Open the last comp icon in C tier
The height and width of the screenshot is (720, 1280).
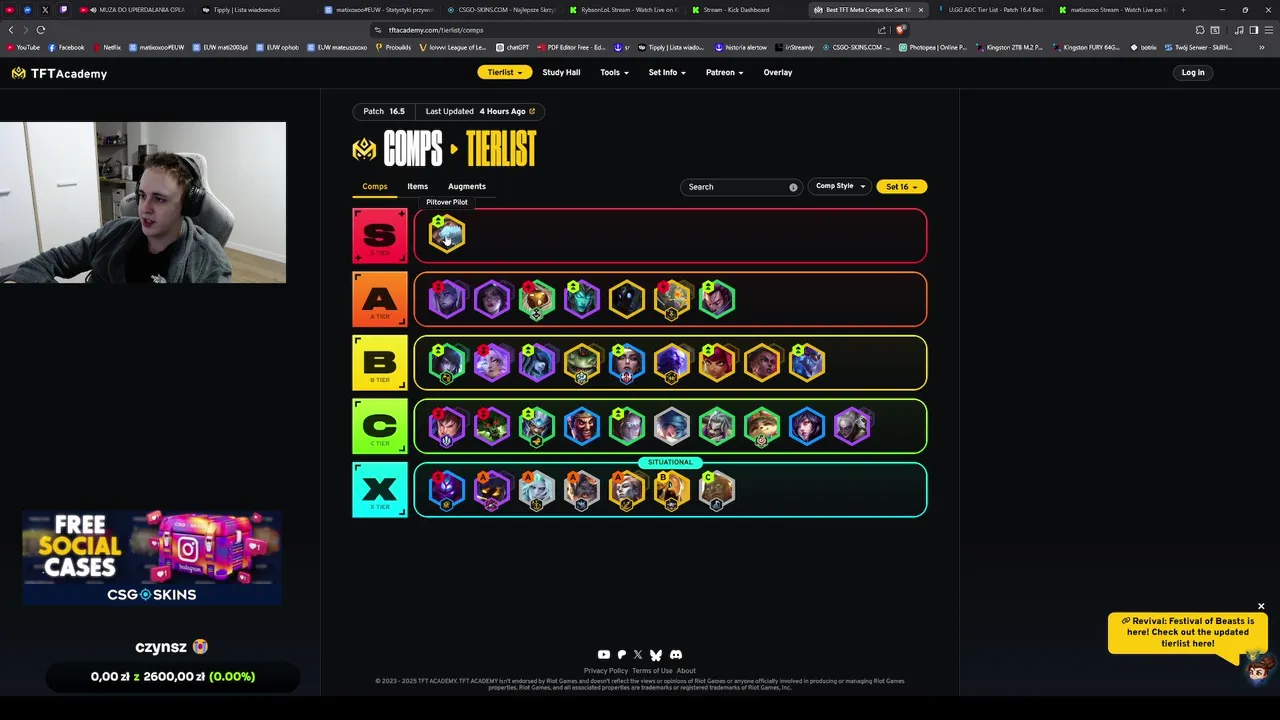pyautogui.click(x=852, y=427)
